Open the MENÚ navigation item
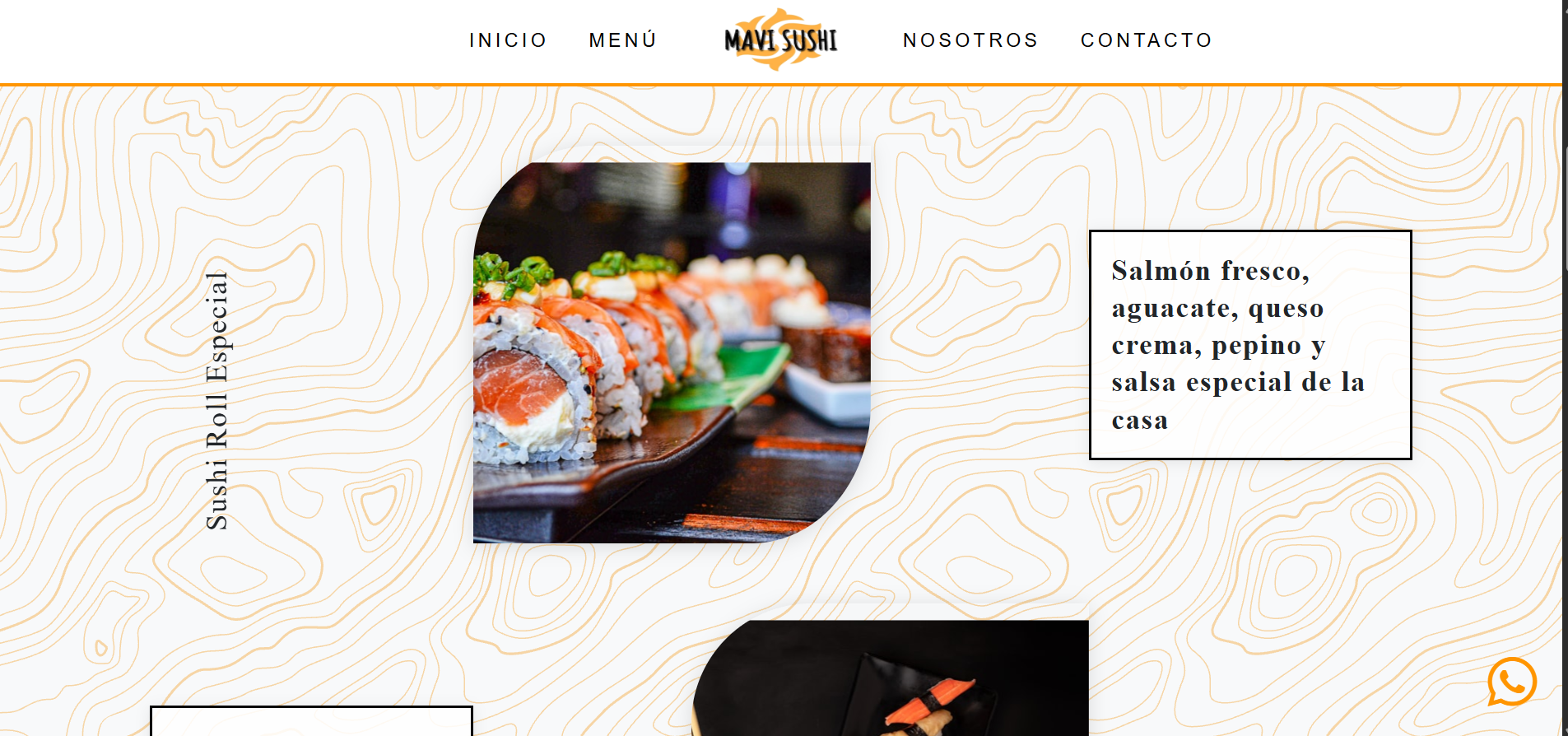Image resolution: width=1568 pixels, height=736 pixels. pos(623,40)
